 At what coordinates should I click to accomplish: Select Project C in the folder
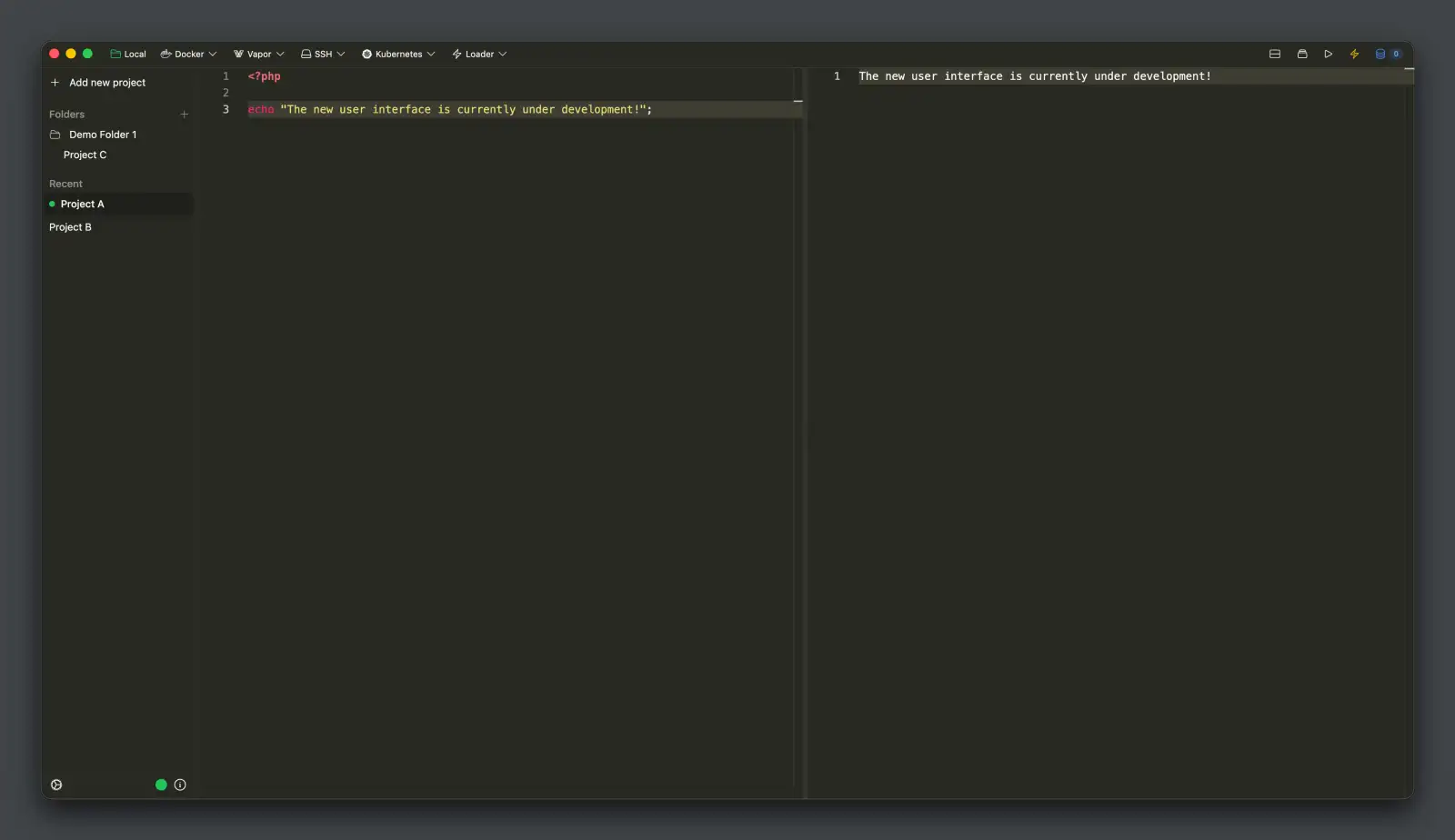pyautogui.click(x=85, y=155)
